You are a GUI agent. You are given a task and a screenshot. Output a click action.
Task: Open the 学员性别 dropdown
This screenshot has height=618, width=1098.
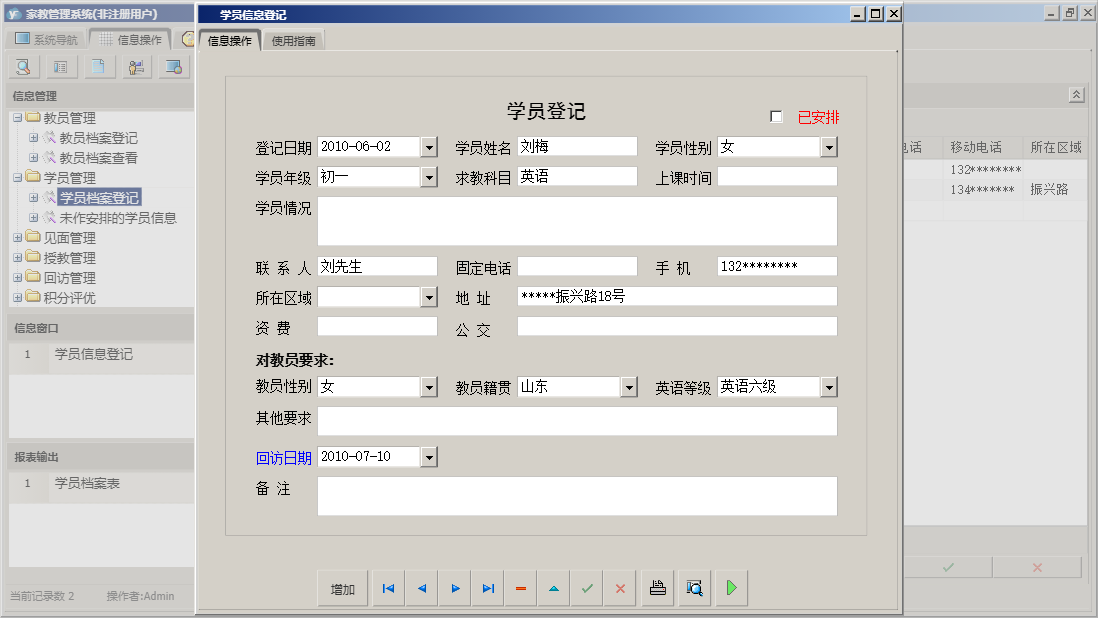click(830, 146)
